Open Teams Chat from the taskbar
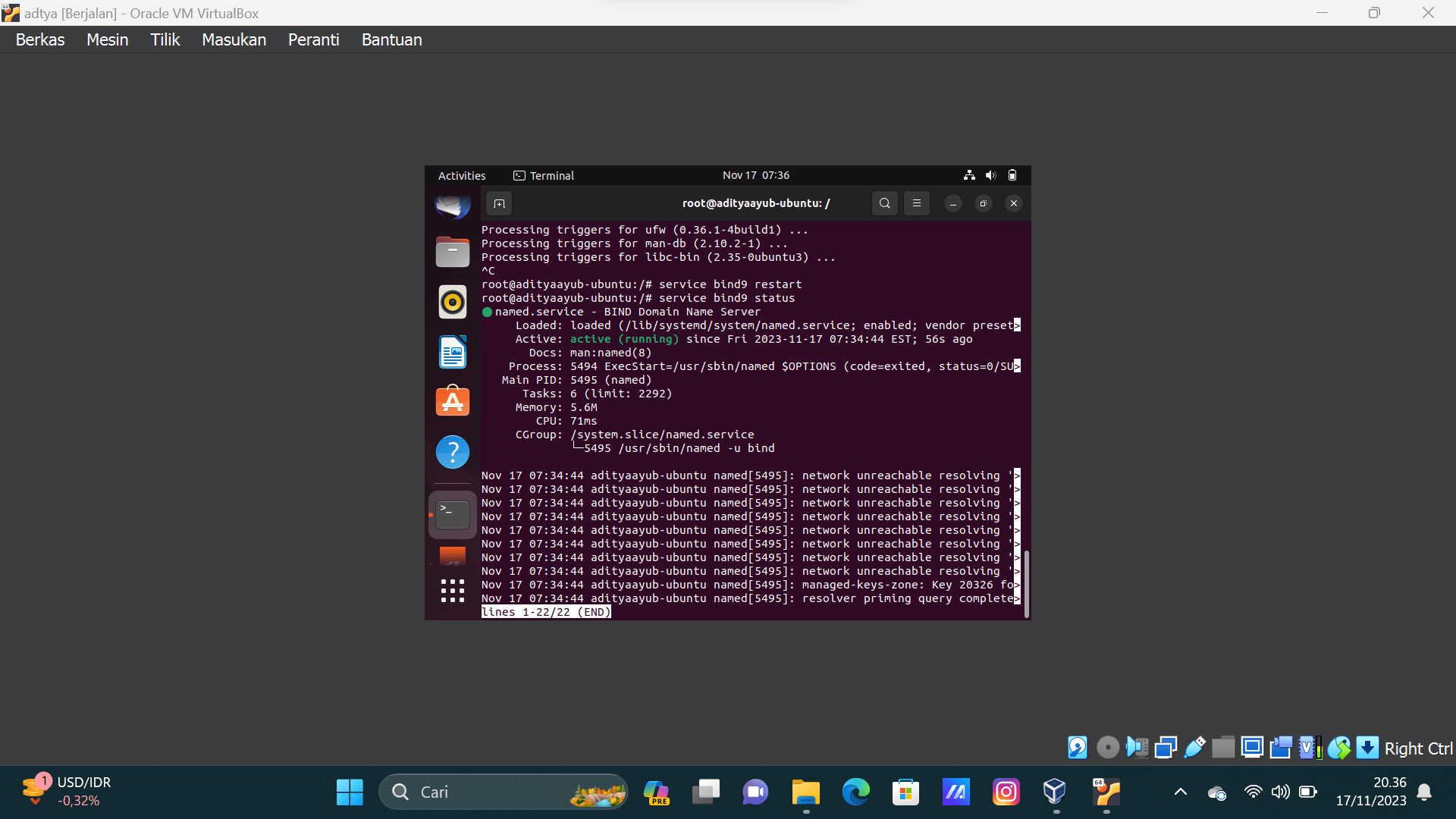Viewport: 1456px width, 819px height. (x=755, y=792)
